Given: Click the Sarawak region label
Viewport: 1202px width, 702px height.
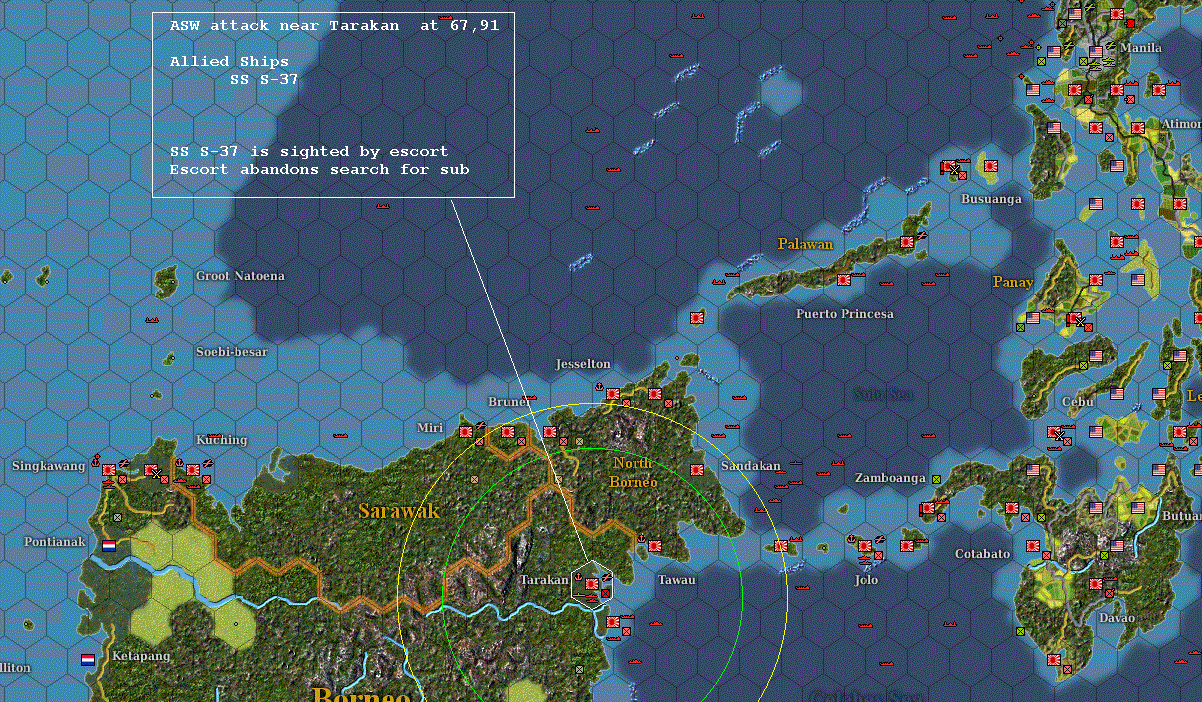Looking at the screenshot, I should [x=399, y=511].
